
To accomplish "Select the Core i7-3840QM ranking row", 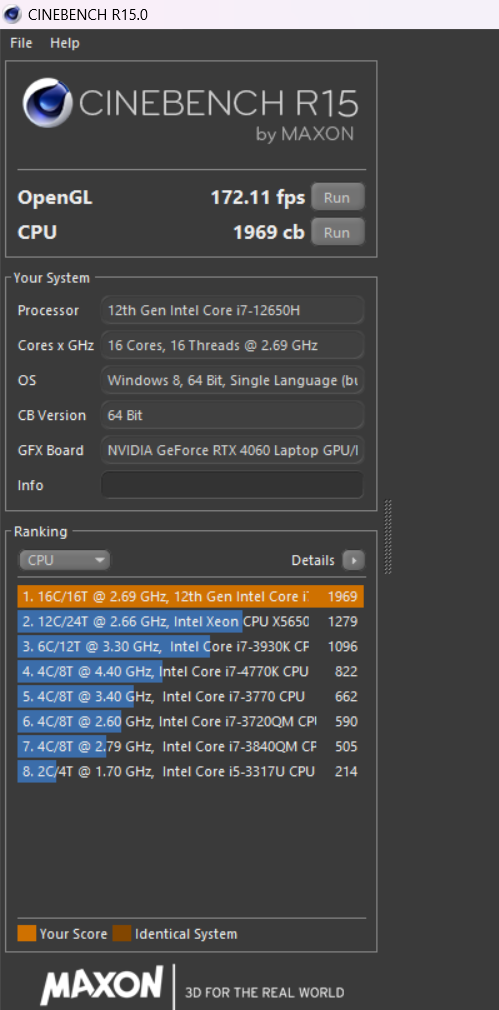I will click(x=191, y=747).
